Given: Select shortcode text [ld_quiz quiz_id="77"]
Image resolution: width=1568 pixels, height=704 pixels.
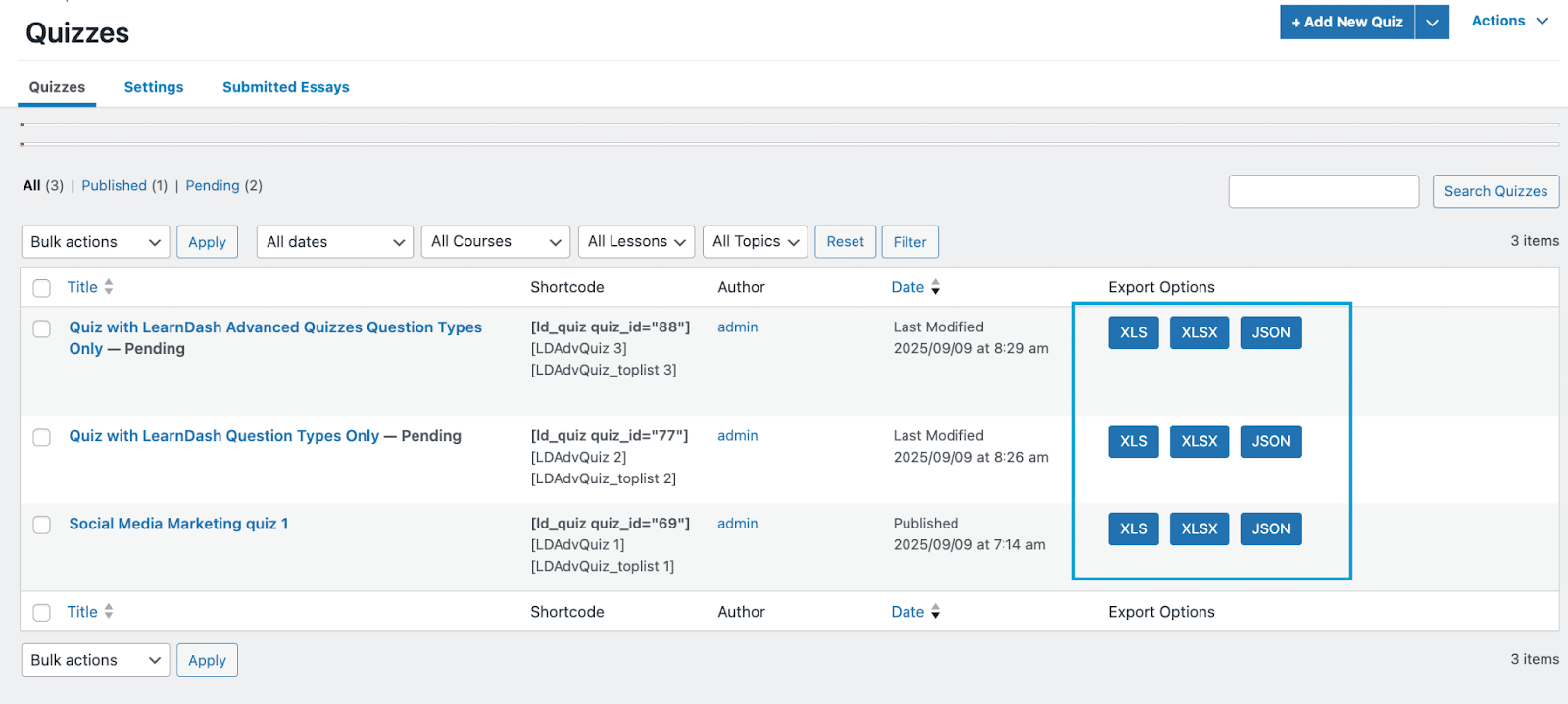Looking at the screenshot, I should coord(610,436).
